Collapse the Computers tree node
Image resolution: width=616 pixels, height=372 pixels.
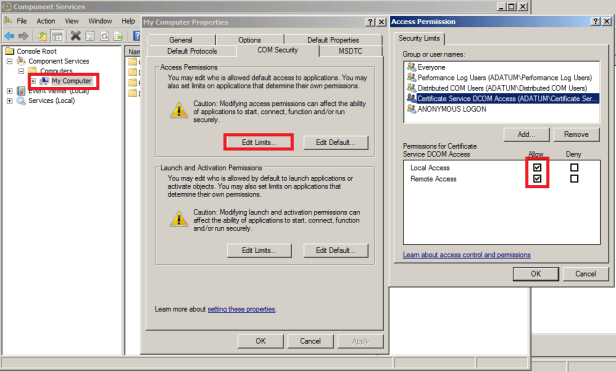click(22, 71)
